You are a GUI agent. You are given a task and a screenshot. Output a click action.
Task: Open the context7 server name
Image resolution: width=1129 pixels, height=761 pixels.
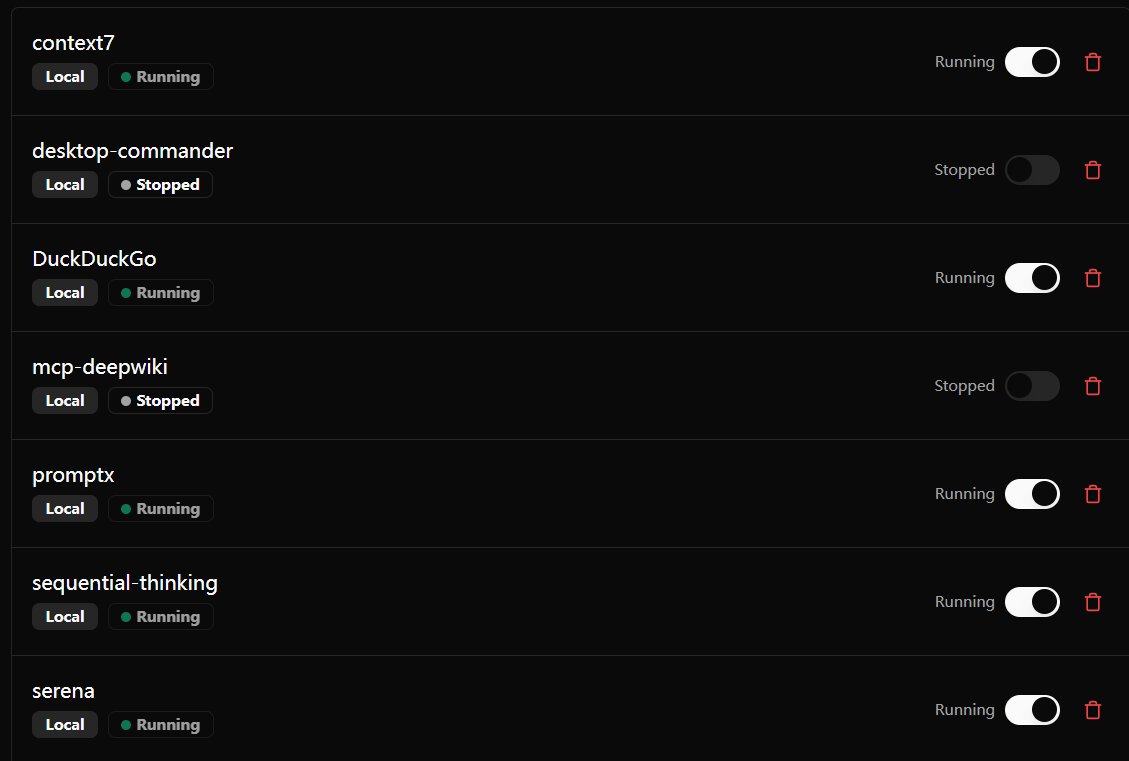(x=73, y=43)
